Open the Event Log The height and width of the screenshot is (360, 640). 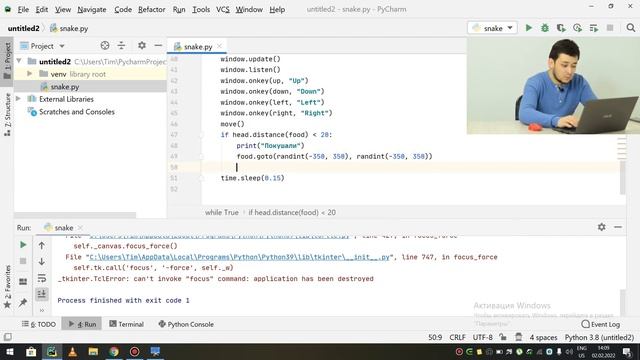600,324
